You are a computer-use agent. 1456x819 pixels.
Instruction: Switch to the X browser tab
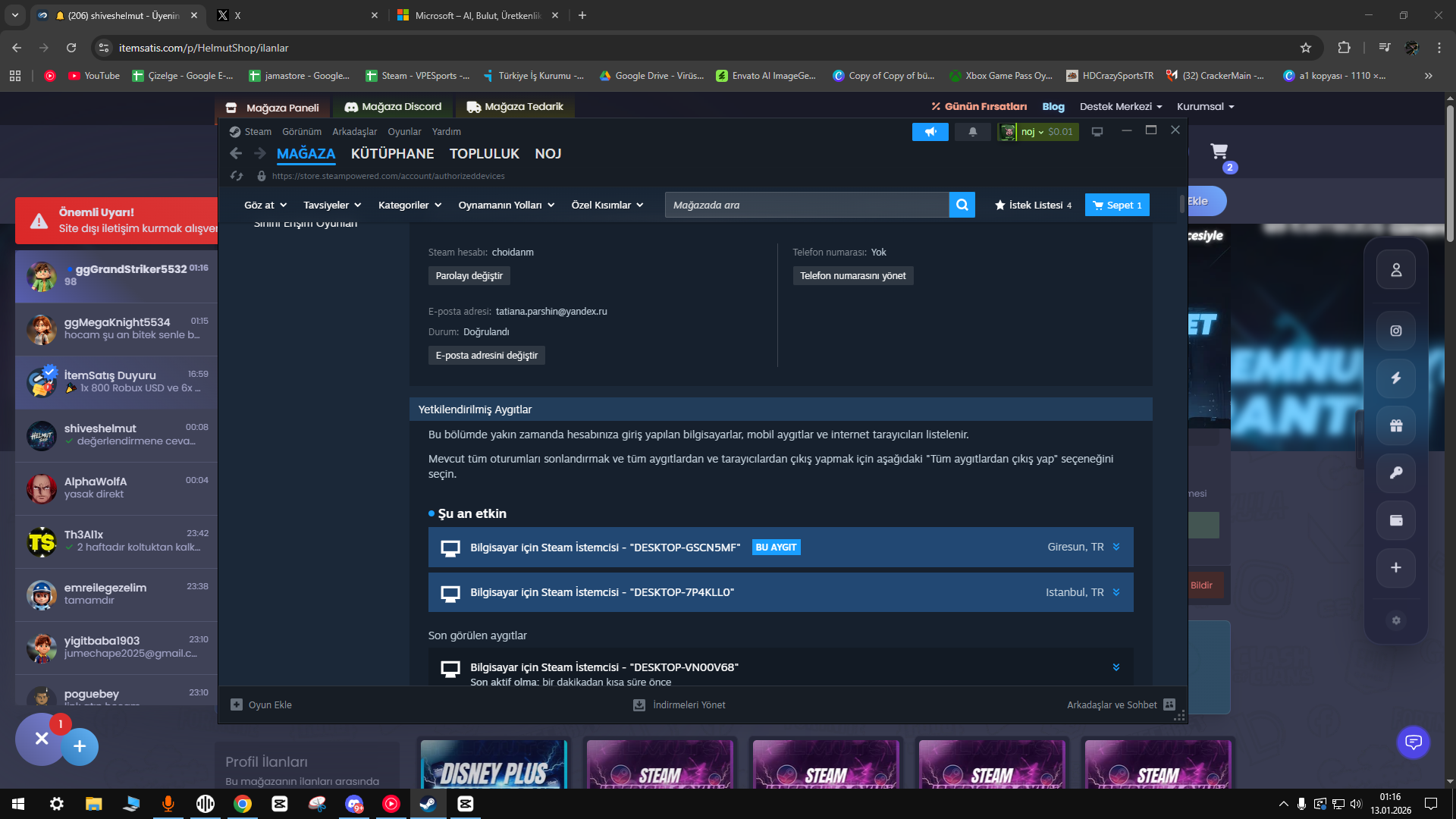[297, 15]
